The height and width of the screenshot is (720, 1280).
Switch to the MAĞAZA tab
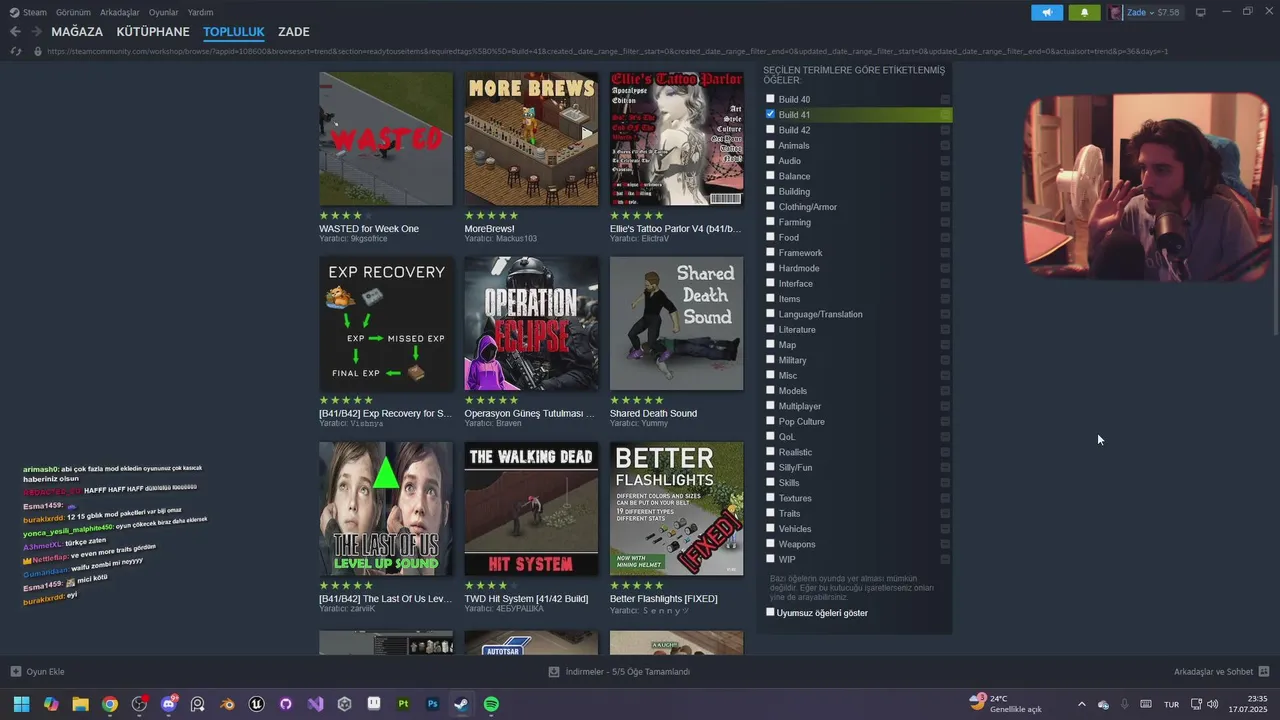[x=77, y=32]
